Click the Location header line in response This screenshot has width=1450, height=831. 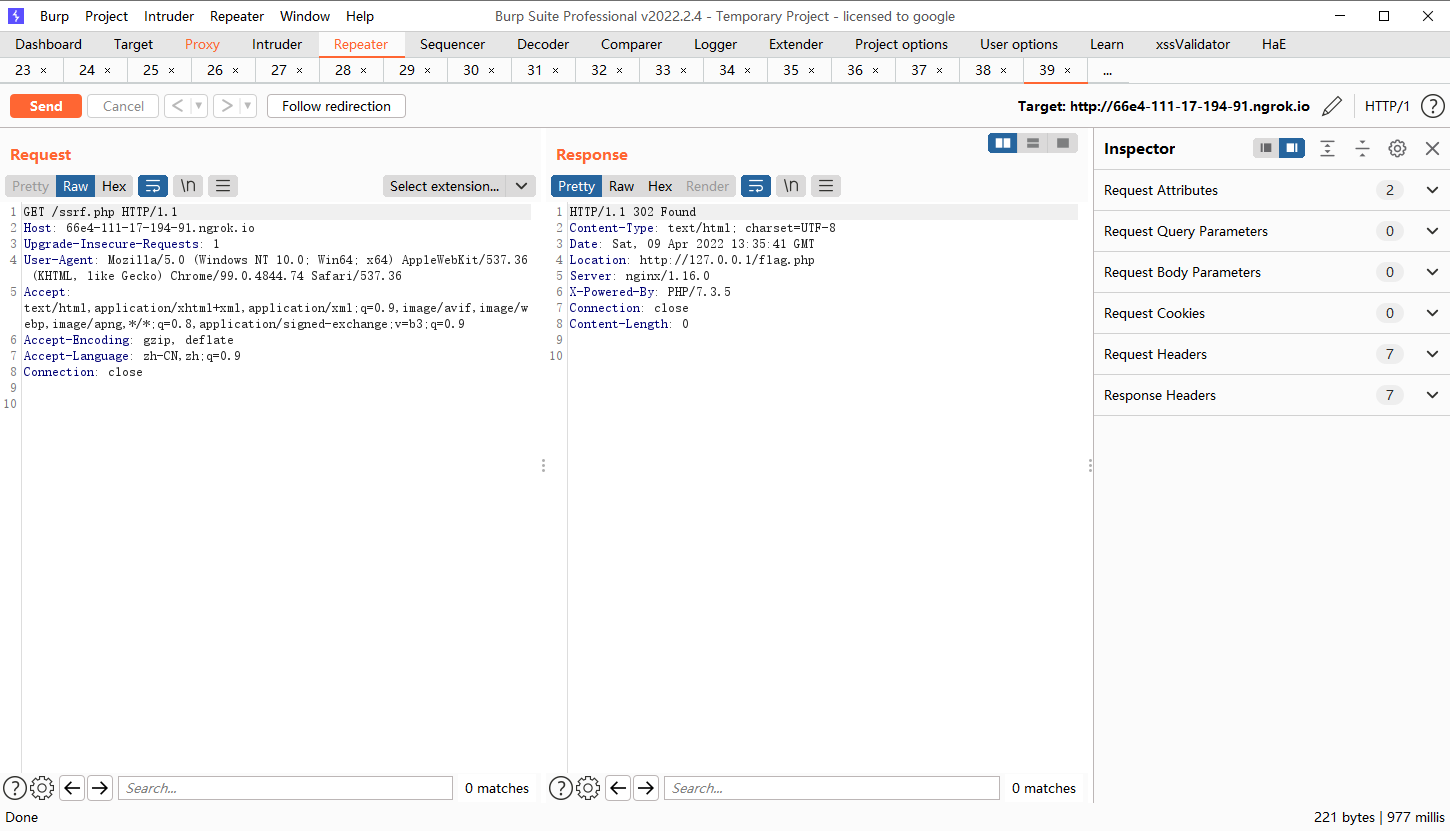click(692, 260)
